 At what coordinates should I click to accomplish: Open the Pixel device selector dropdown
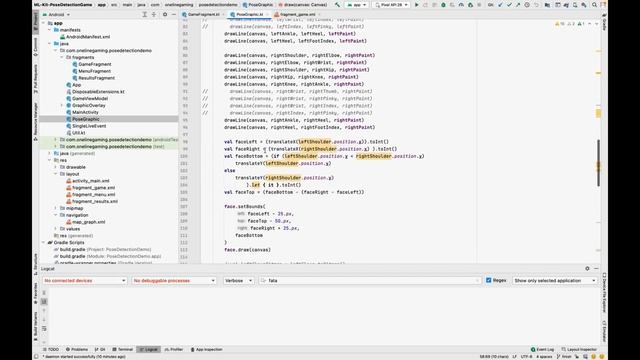[391, 5]
